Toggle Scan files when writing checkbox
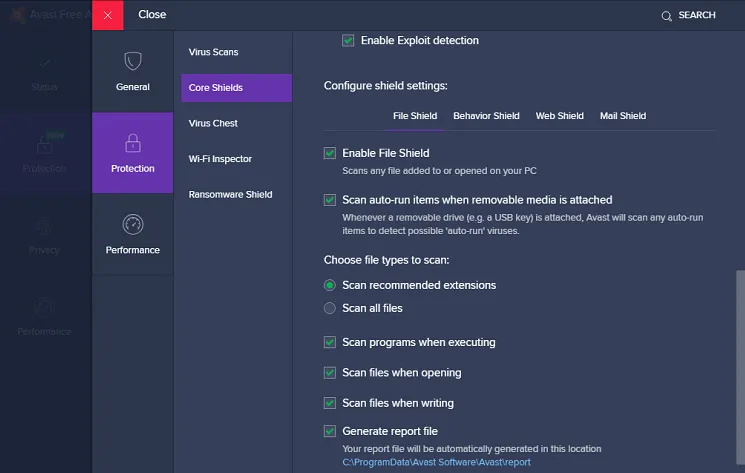 (330, 403)
